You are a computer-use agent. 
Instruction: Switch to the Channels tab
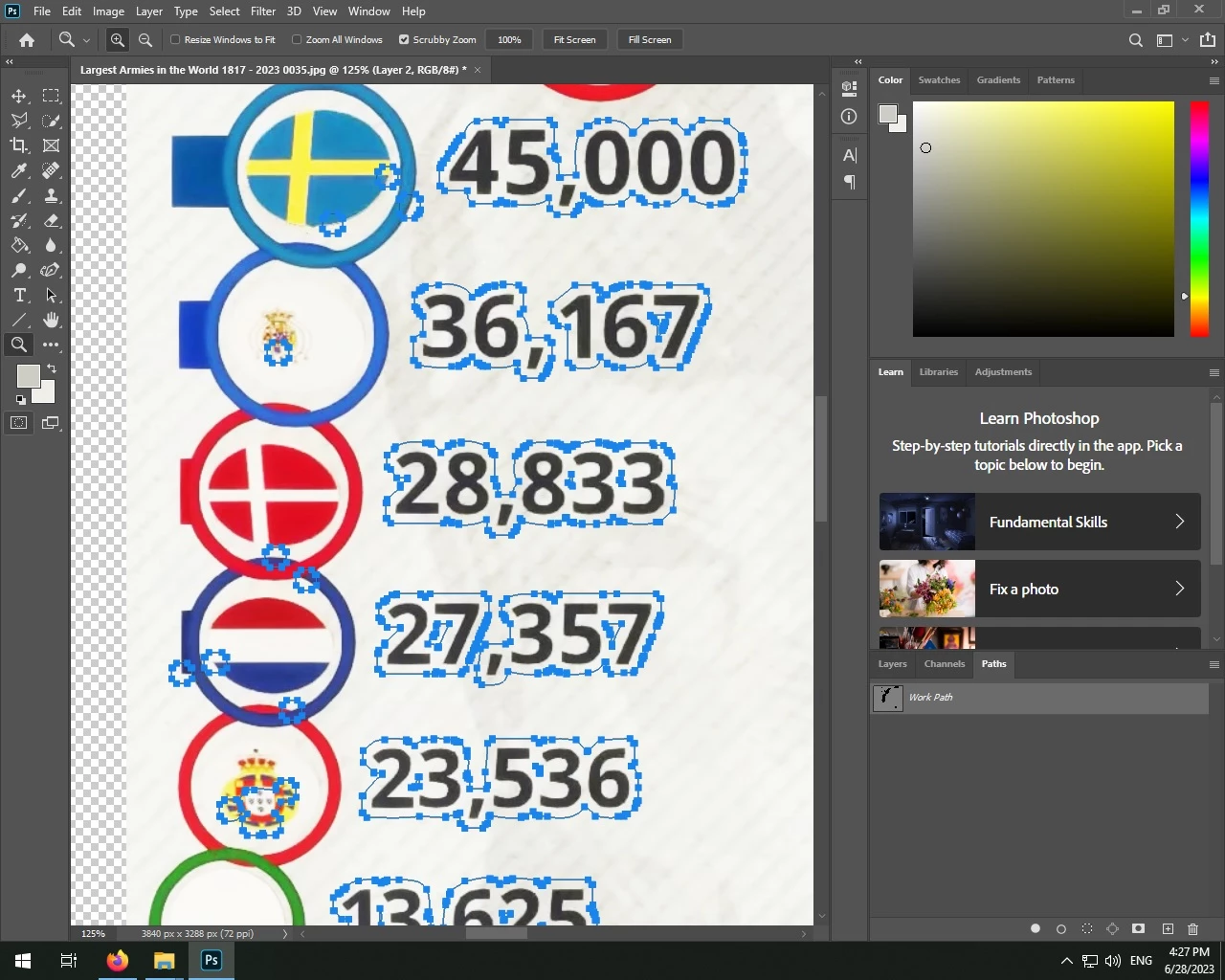point(945,664)
